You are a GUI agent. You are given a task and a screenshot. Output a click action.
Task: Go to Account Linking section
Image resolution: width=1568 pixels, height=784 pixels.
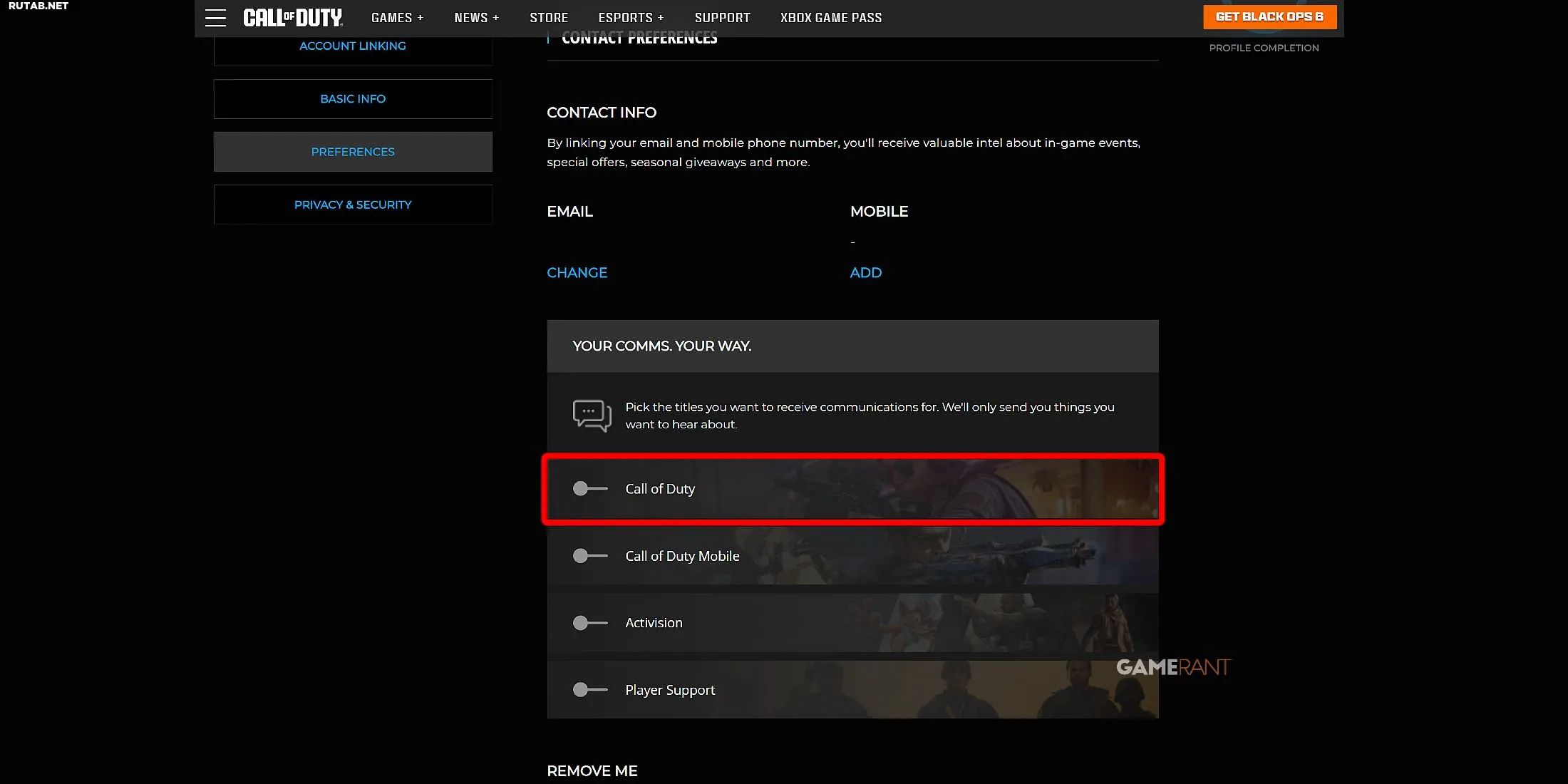tap(353, 46)
